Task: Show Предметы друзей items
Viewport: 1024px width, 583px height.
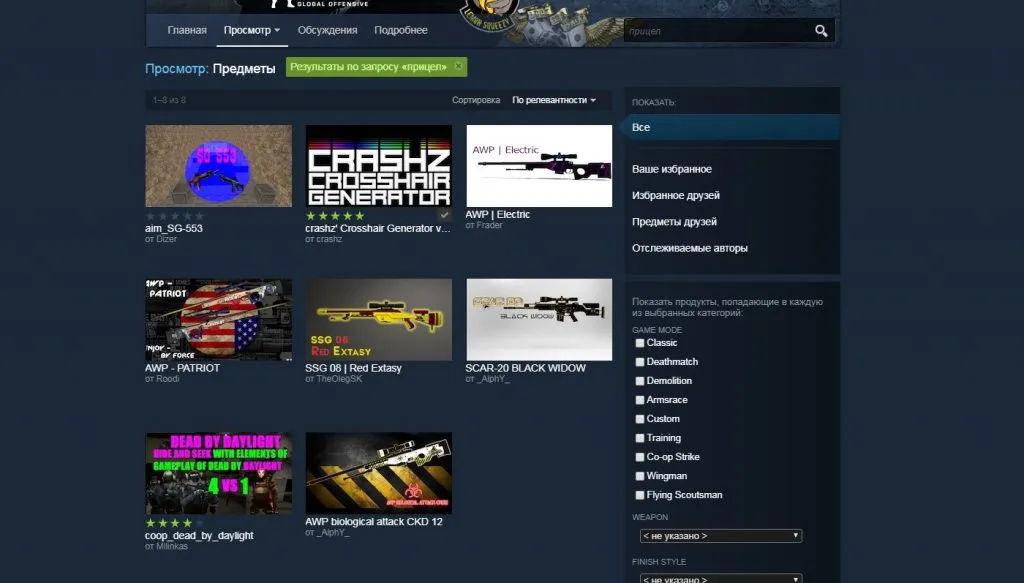Action: [674, 221]
